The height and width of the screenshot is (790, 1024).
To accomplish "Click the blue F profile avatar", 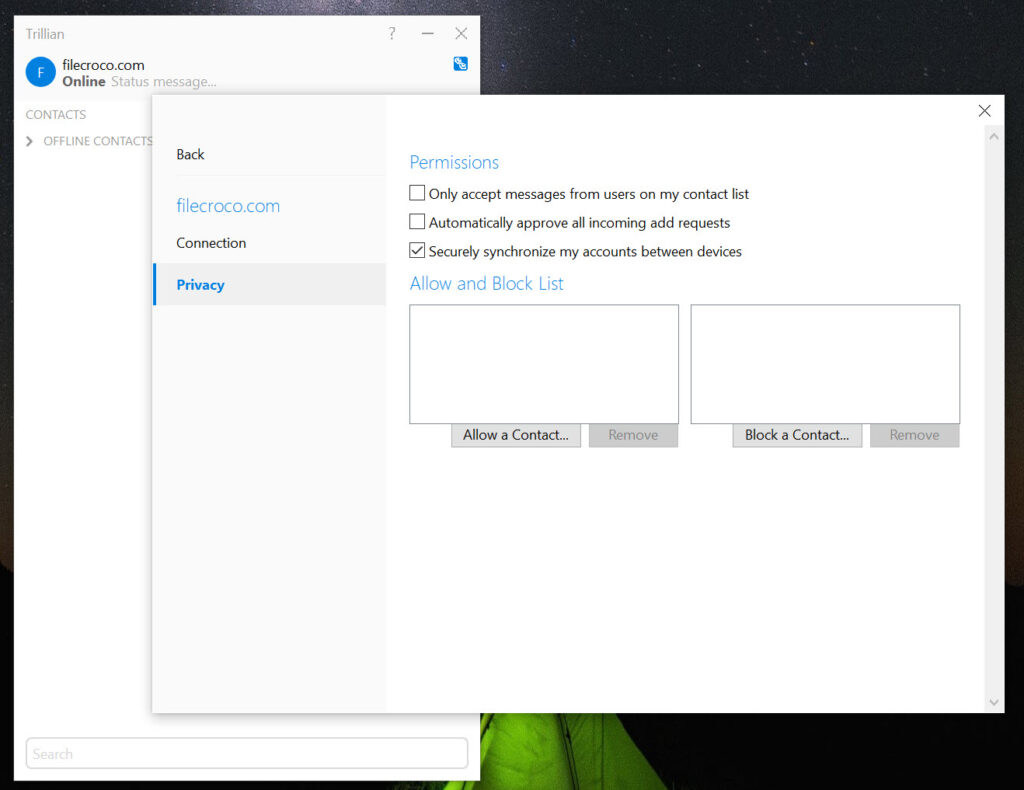I will click(40, 72).
